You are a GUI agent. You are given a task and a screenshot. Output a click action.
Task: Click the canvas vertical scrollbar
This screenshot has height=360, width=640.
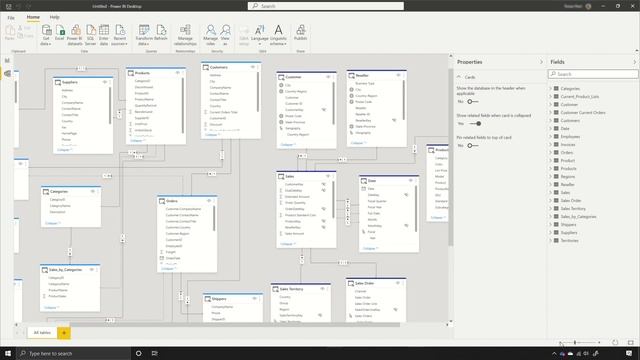coord(451,157)
